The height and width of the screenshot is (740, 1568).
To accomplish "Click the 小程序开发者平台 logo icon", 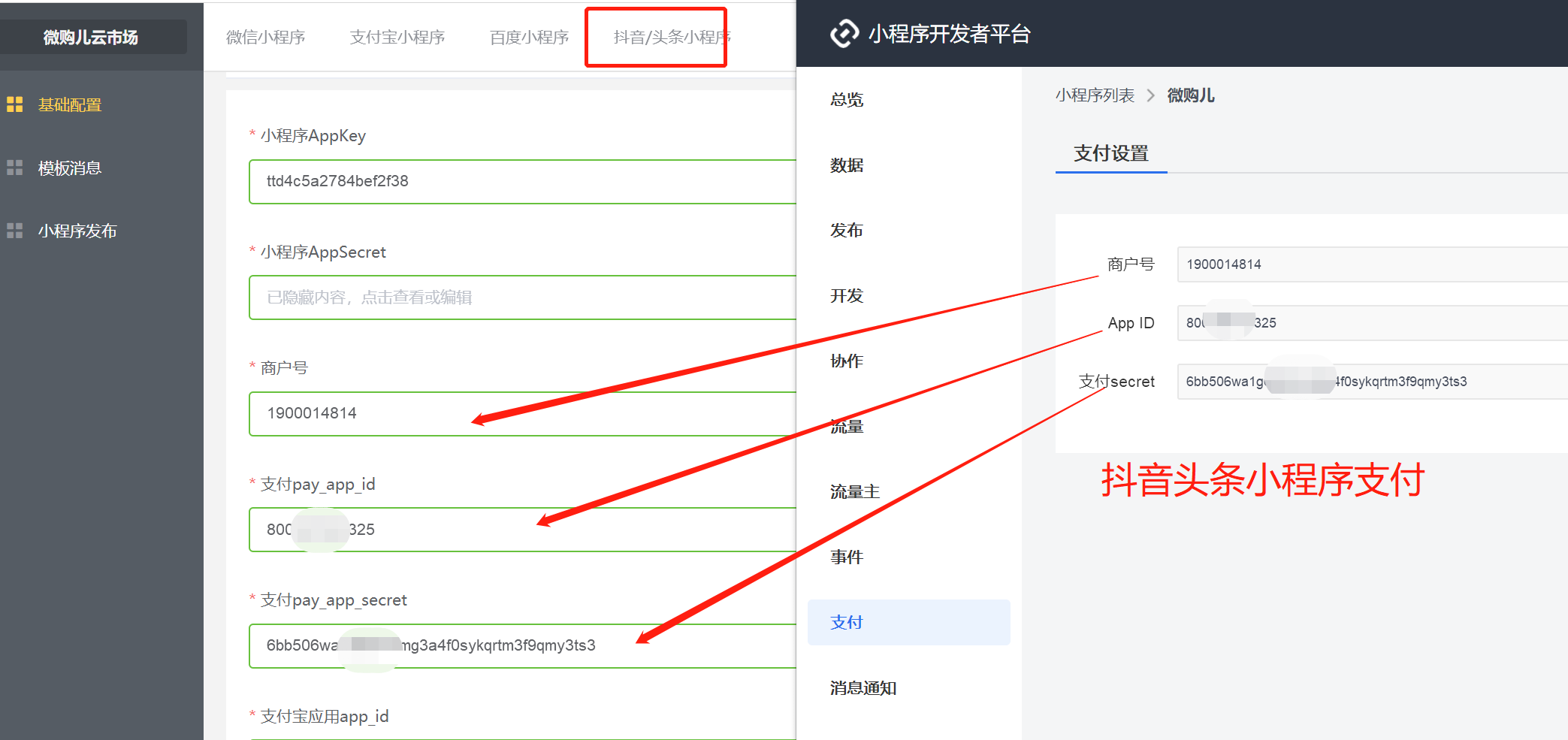I will click(844, 34).
